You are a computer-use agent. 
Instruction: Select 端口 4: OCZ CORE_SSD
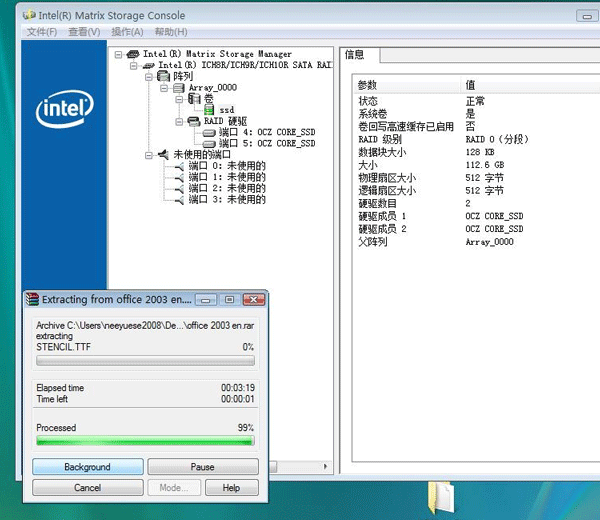tap(267, 132)
